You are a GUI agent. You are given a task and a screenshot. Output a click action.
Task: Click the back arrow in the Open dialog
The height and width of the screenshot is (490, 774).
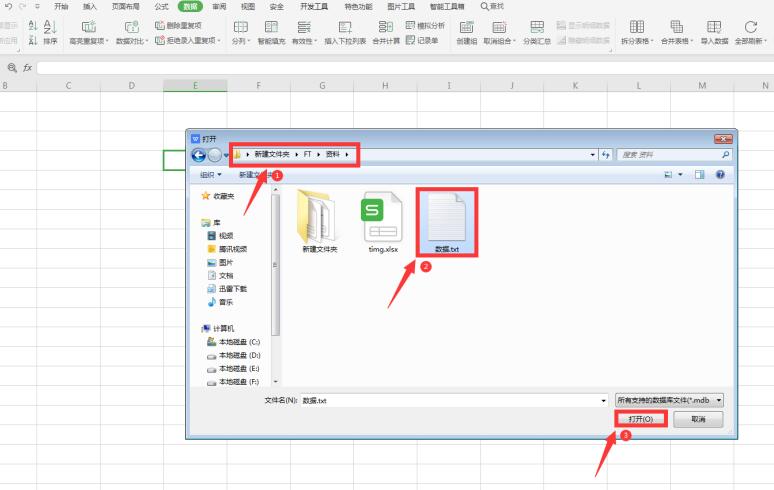point(198,155)
